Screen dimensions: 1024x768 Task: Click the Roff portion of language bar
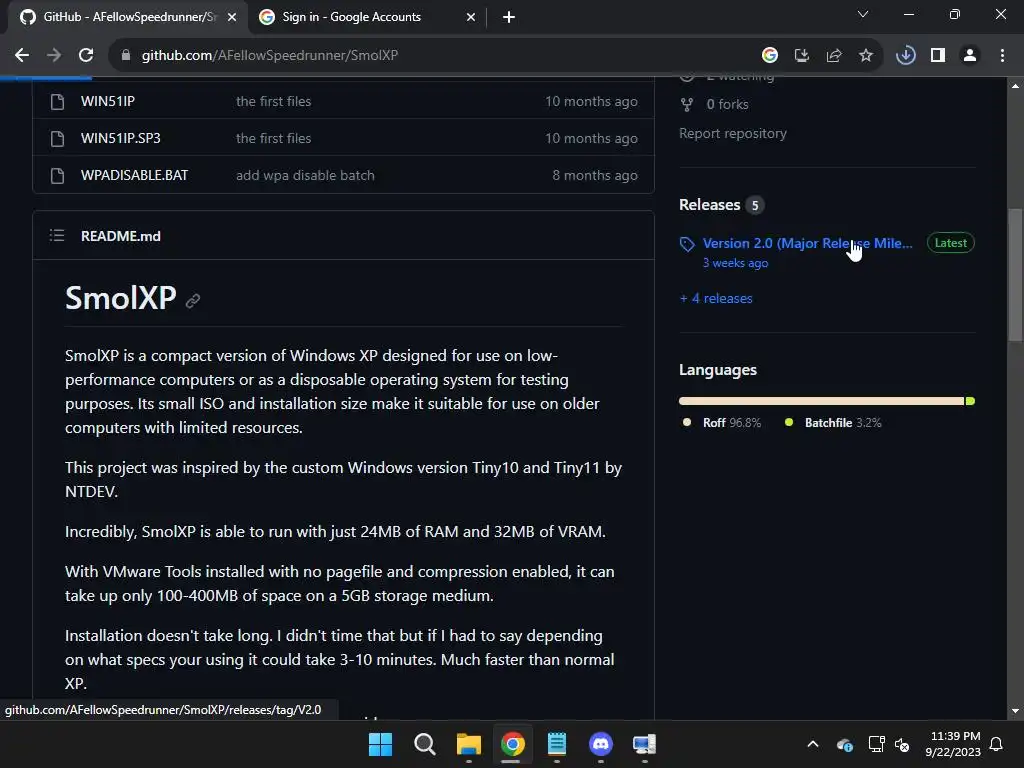(822, 401)
